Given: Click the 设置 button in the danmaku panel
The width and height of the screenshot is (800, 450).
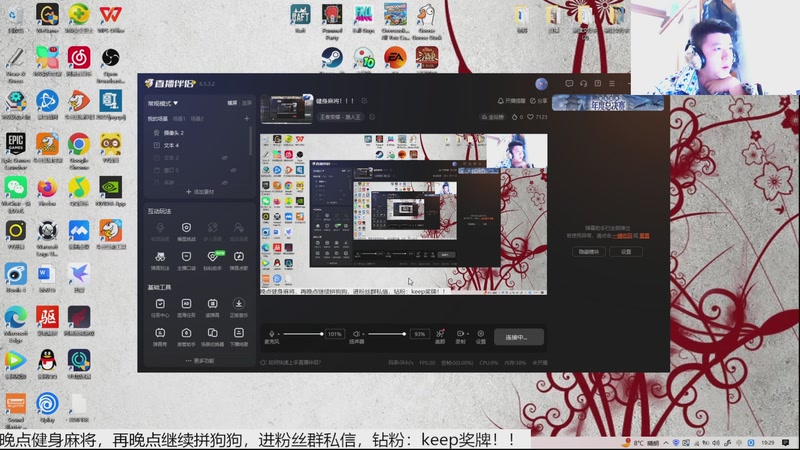Looking at the screenshot, I should 626,252.
